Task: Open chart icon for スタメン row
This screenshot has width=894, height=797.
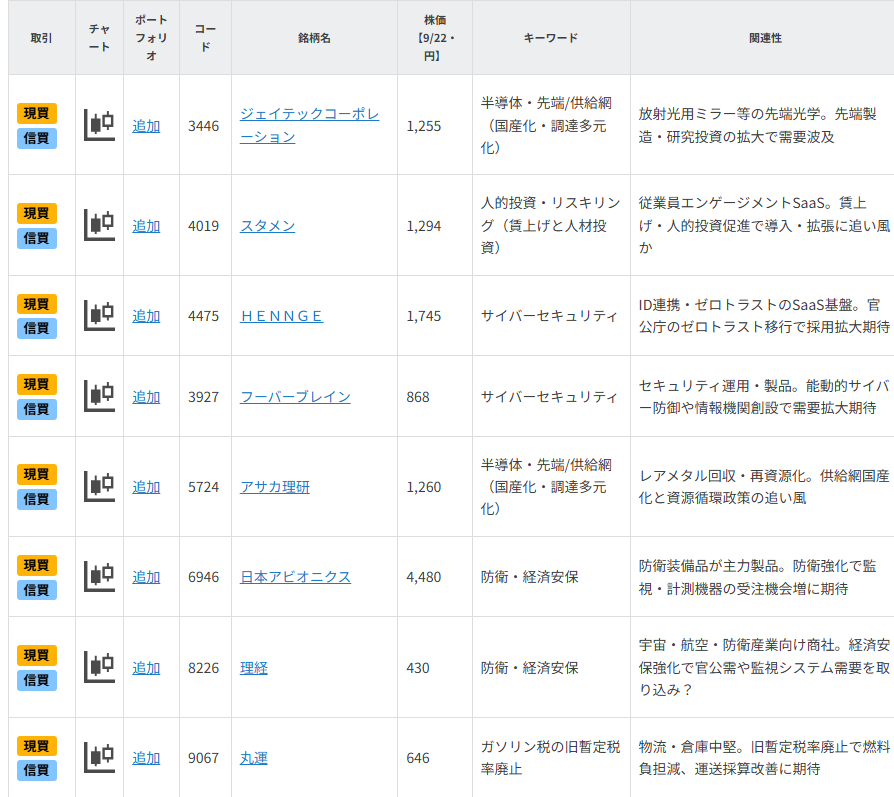Action: click(99, 225)
